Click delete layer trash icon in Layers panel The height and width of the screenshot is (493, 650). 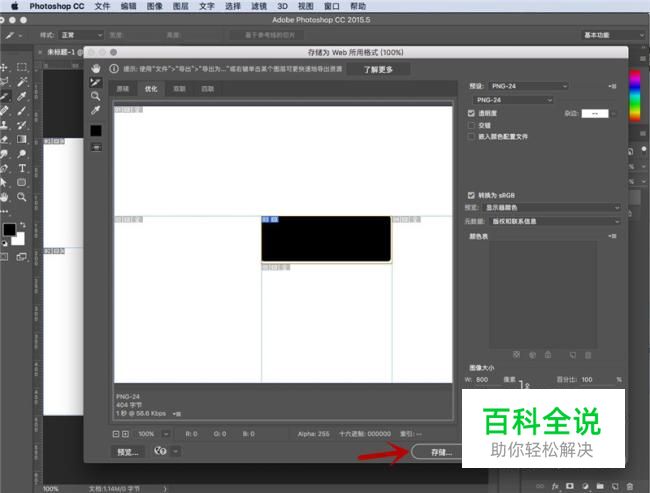pos(630,486)
